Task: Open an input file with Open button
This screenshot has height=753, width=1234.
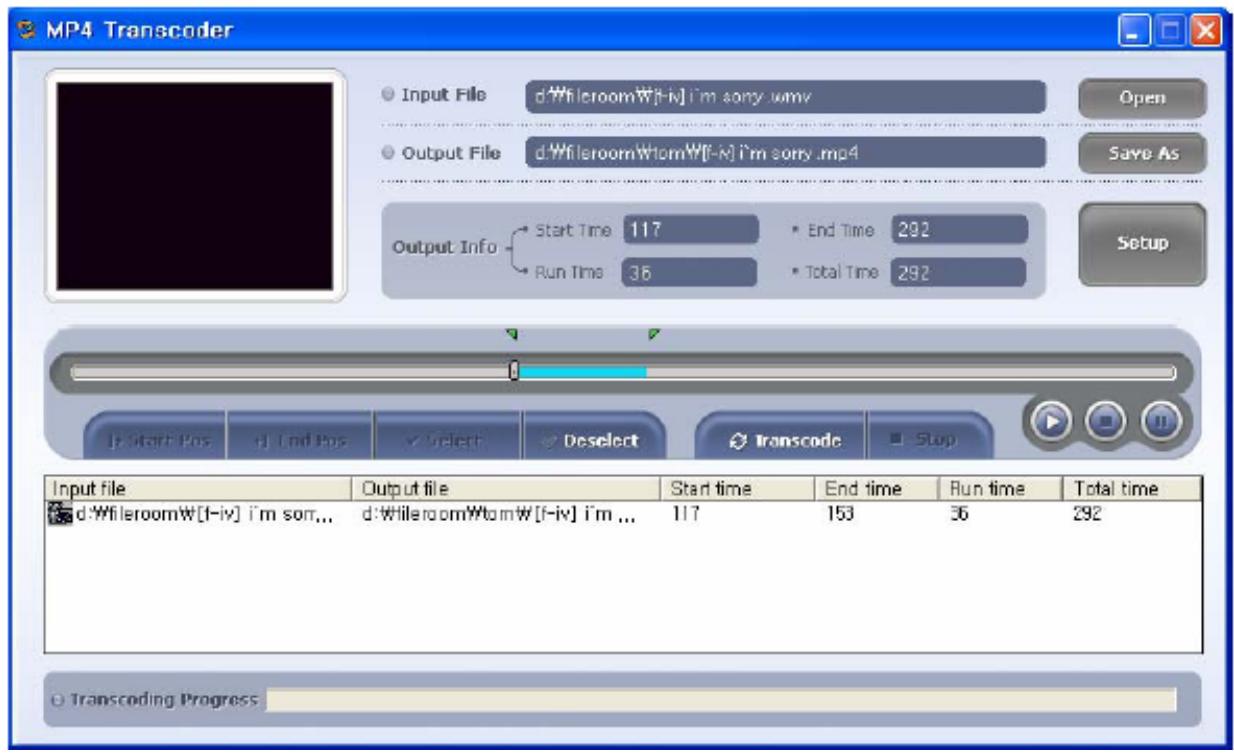Action: 1142,98
